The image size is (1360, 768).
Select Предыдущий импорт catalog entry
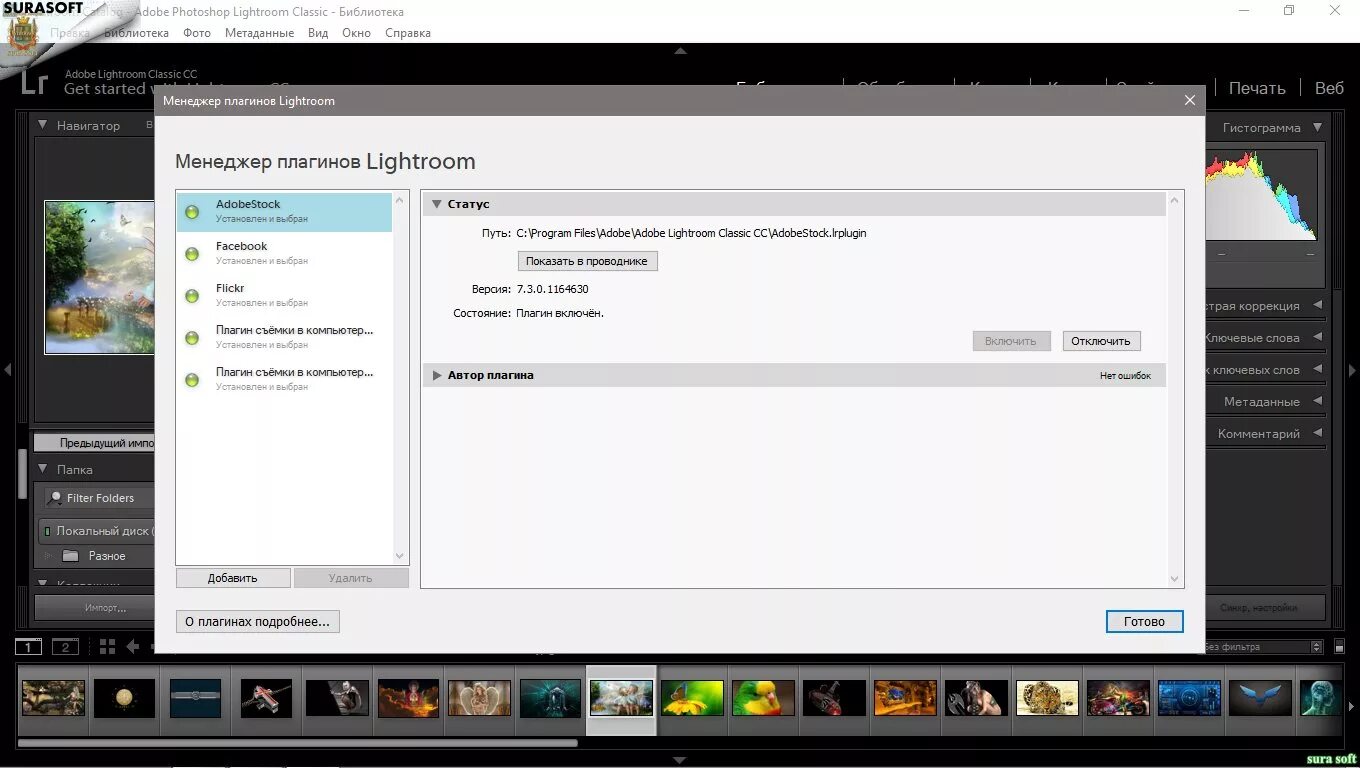(95, 442)
